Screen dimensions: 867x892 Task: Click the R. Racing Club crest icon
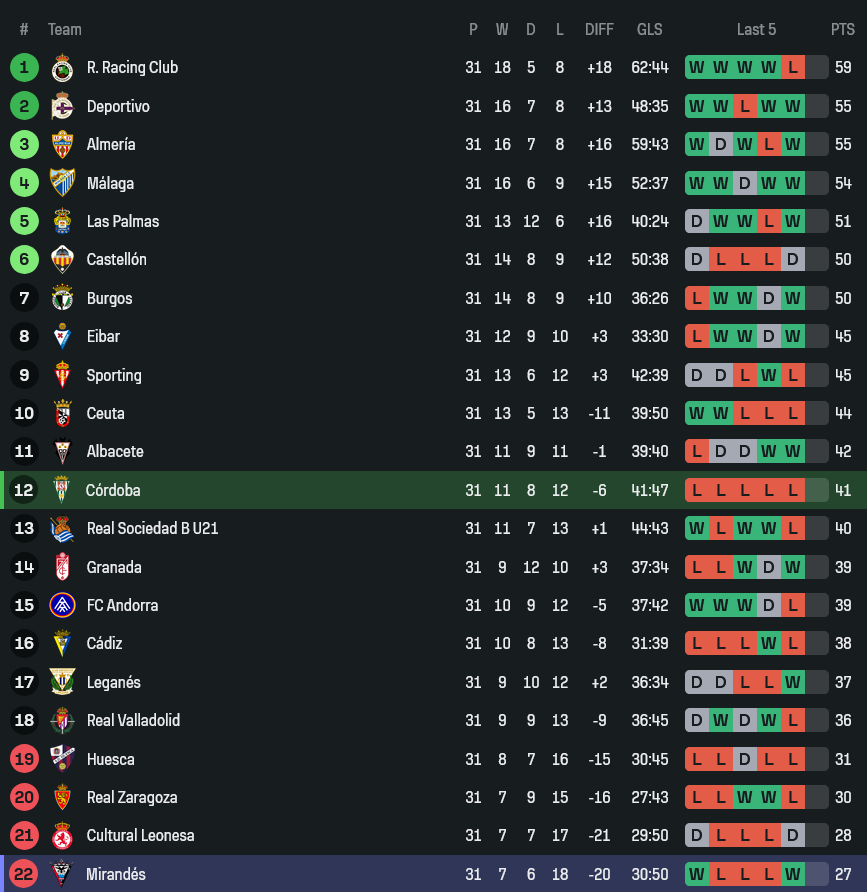[62, 68]
